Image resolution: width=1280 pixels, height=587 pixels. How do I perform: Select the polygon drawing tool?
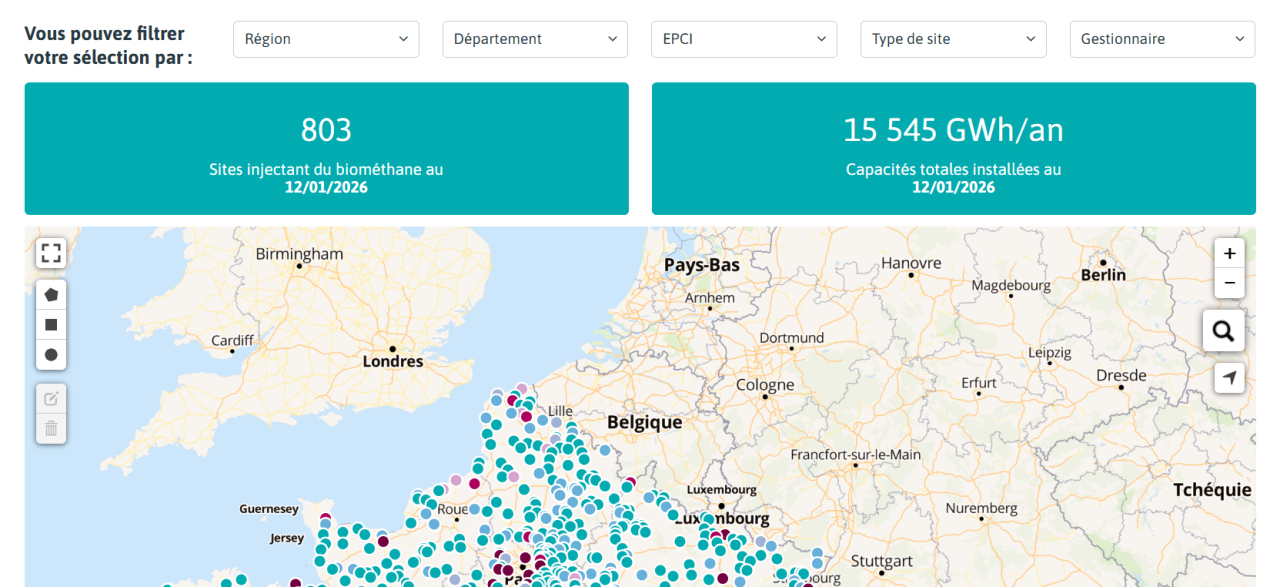(51, 295)
